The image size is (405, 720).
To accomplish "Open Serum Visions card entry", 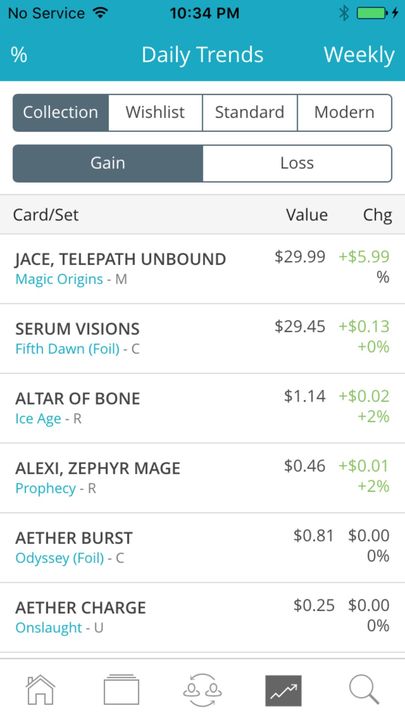I will click(202, 338).
